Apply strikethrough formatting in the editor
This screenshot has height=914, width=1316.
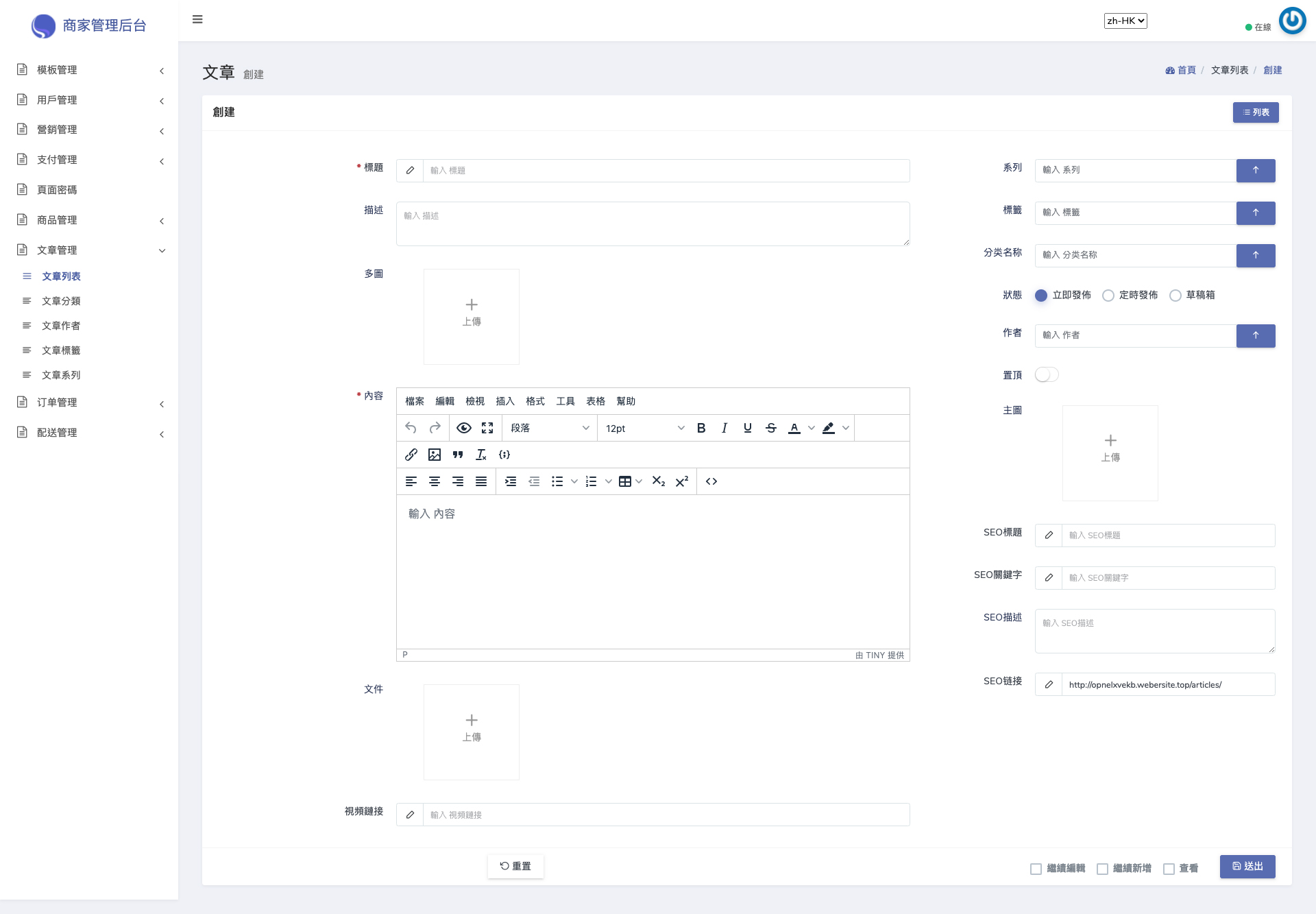point(770,428)
